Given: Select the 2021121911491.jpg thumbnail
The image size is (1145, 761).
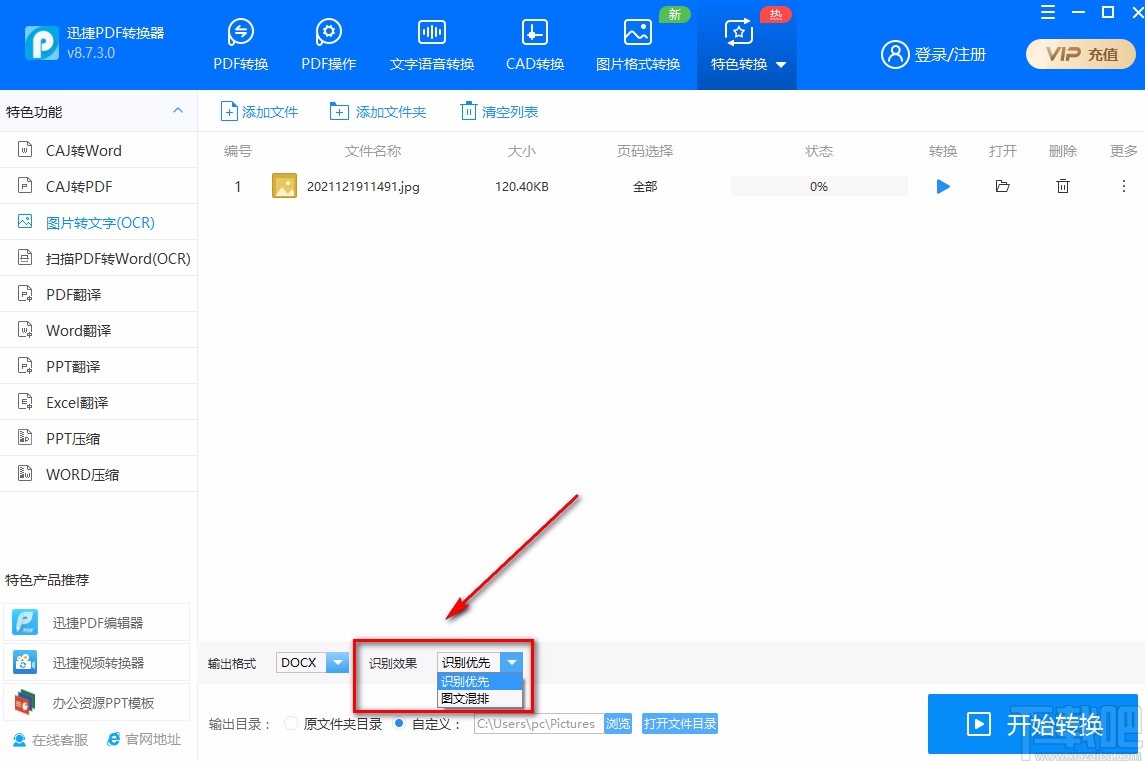Looking at the screenshot, I should tap(284, 186).
